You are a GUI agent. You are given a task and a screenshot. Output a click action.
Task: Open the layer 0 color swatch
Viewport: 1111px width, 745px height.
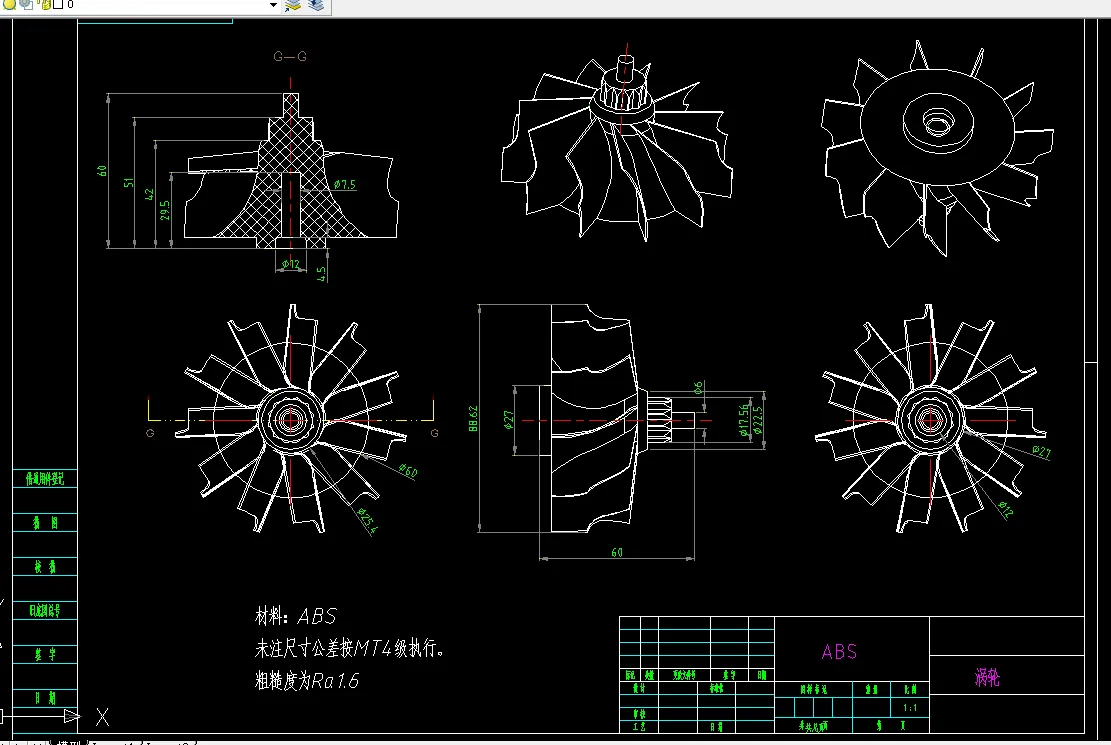tap(58, 4)
